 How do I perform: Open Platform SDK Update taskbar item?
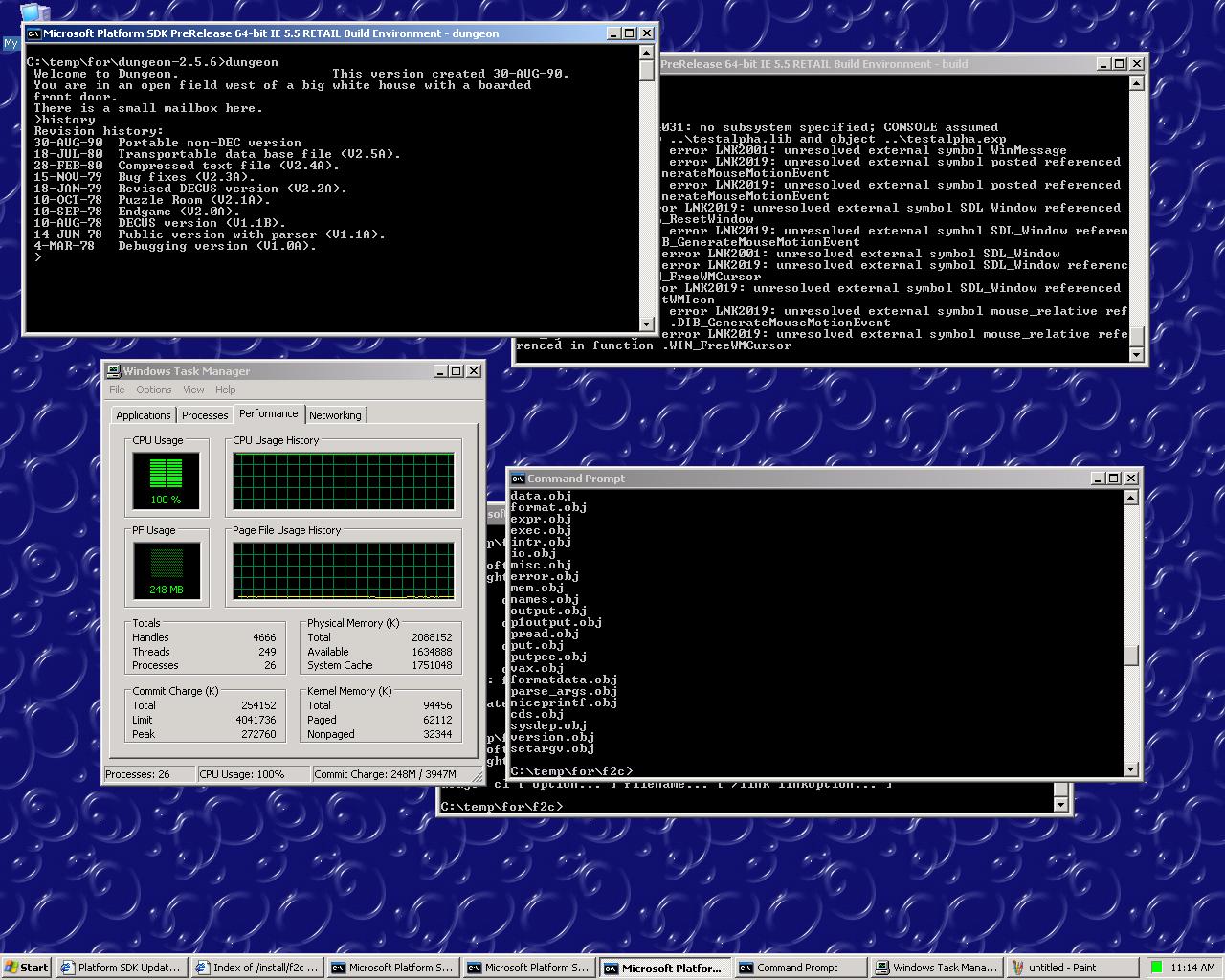point(120,968)
